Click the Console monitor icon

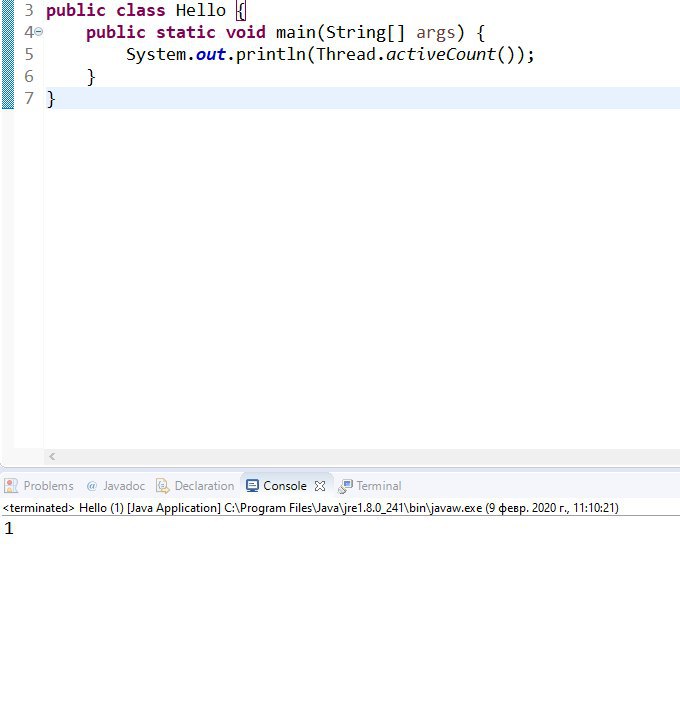[252, 486]
